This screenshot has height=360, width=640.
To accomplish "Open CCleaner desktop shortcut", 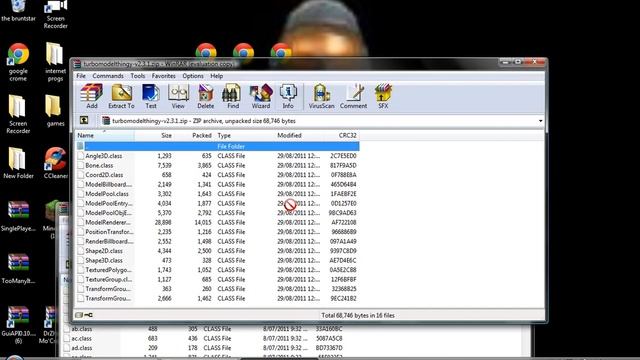I will coord(55,163).
